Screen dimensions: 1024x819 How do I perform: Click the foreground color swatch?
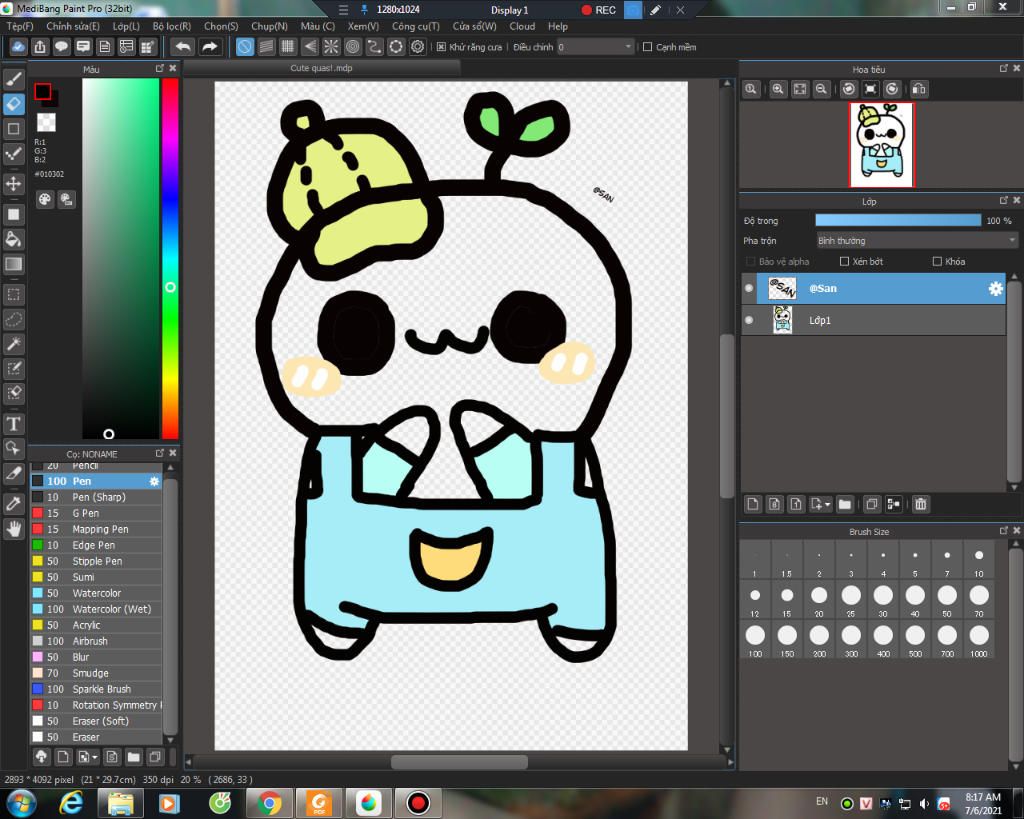(x=42, y=91)
